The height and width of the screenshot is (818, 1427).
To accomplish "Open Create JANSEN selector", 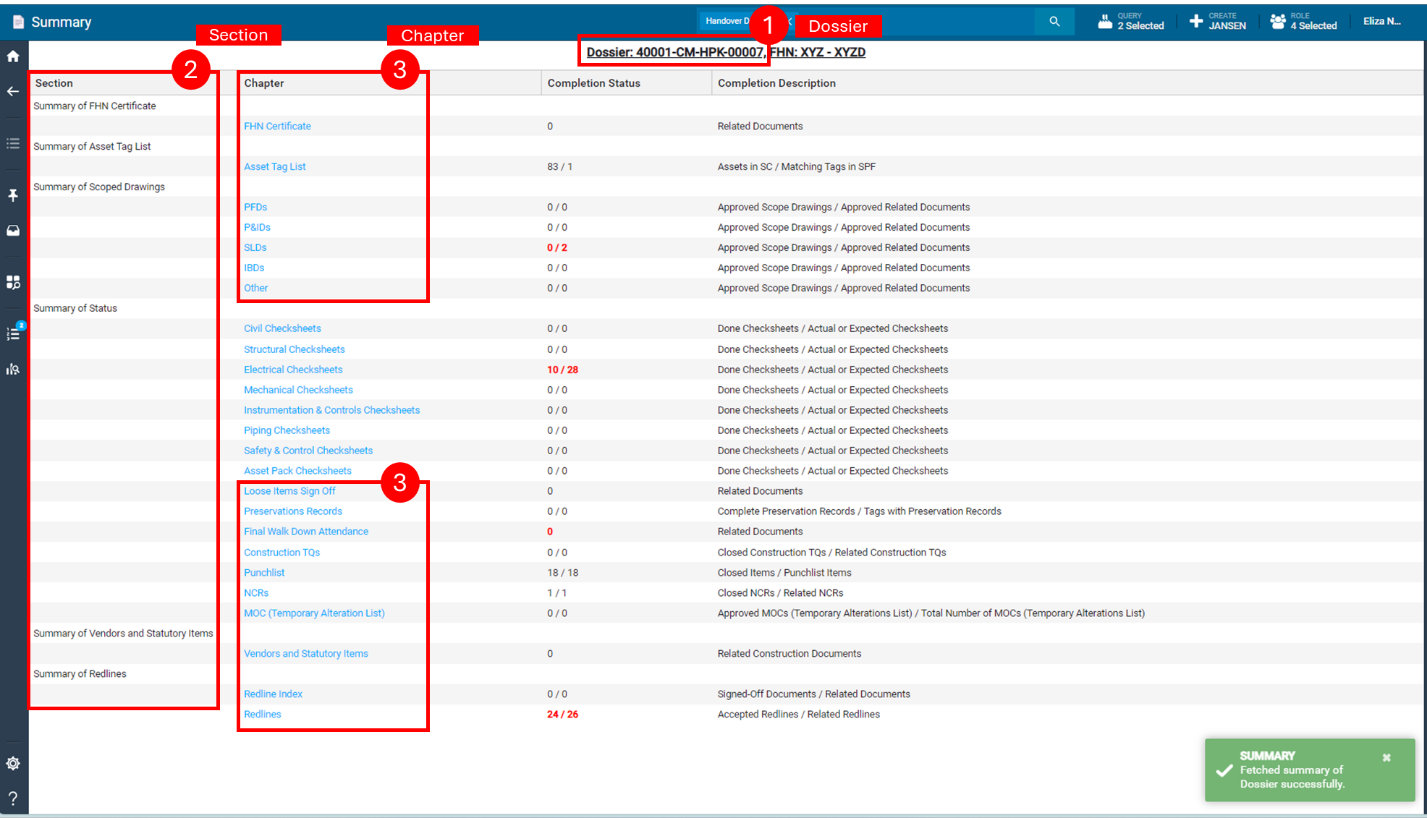I will click(1218, 22).
